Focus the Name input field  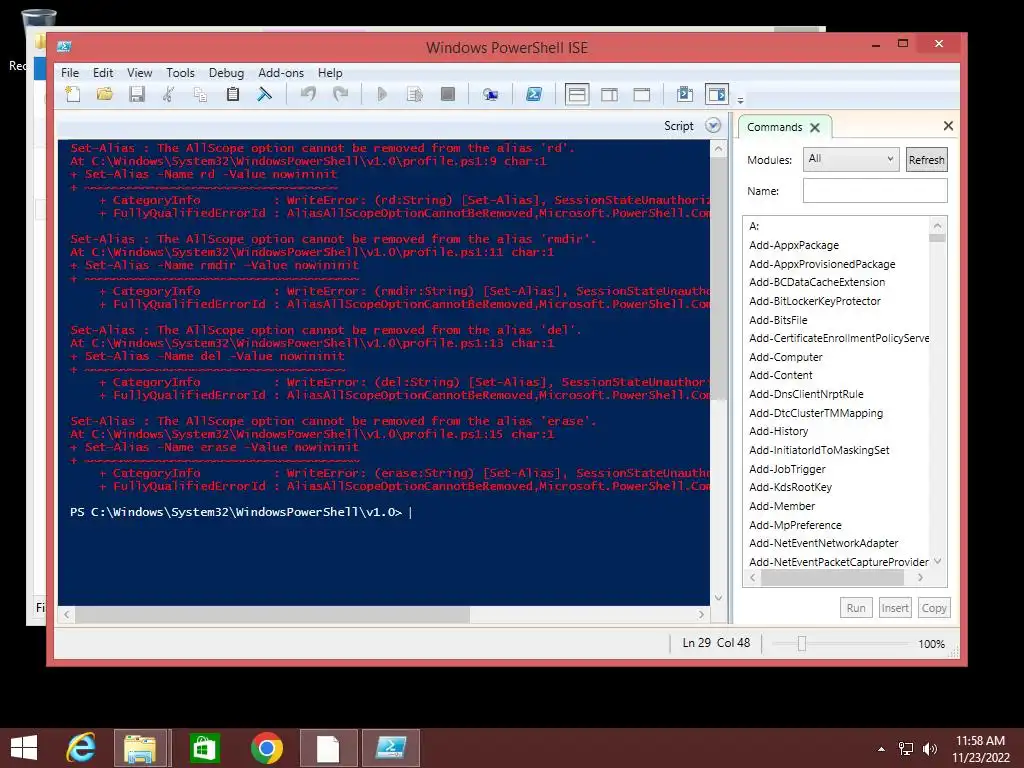pyautogui.click(x=875, y=191)
